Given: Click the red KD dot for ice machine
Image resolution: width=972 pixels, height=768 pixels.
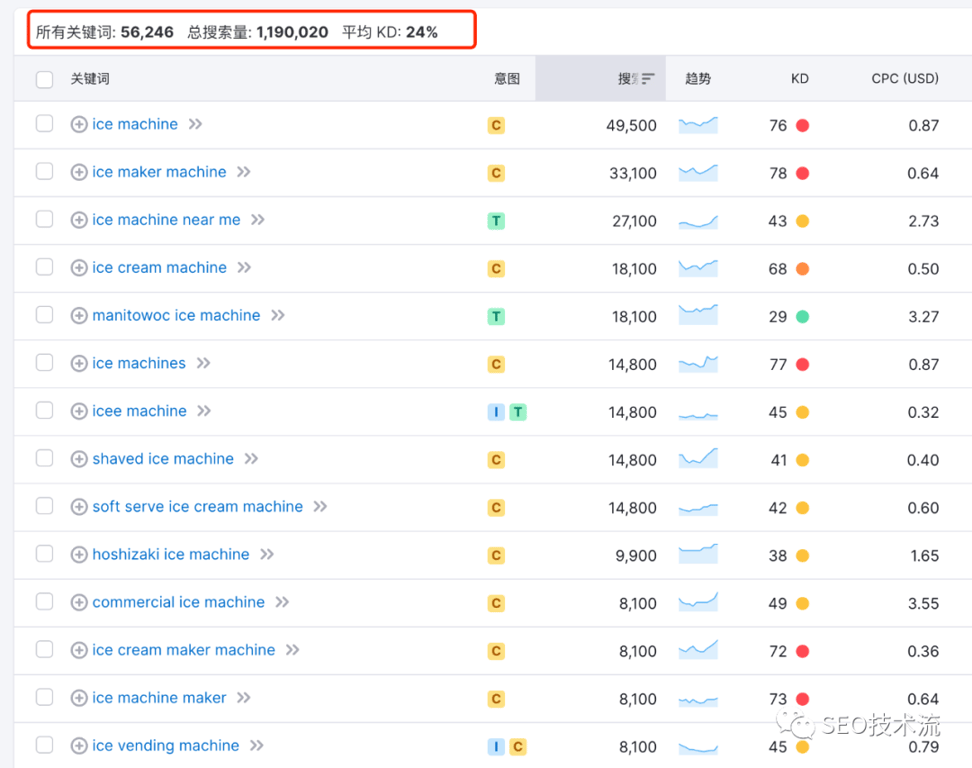Looking at the screenshot, I should click(802, 126).
